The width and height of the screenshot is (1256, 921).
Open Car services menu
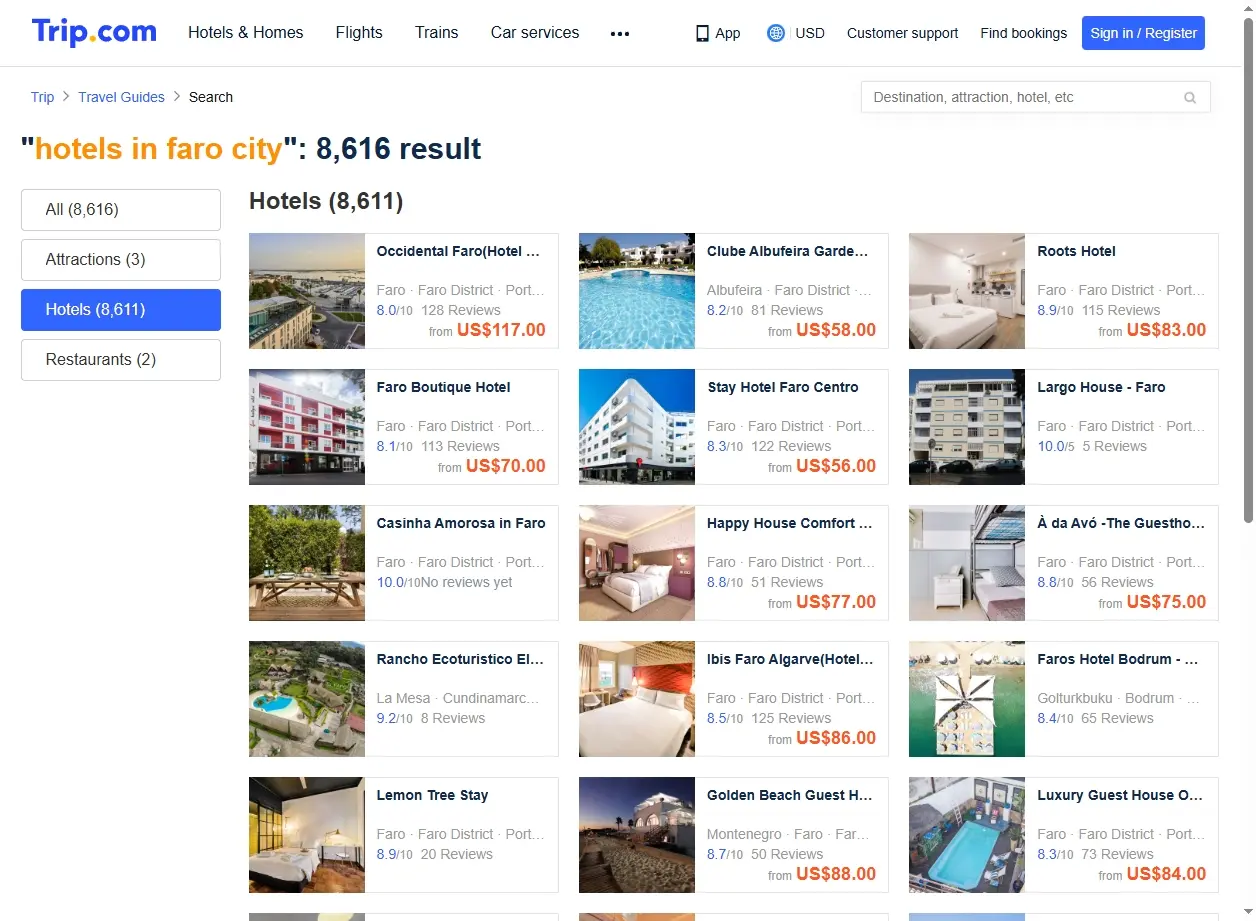535,33
